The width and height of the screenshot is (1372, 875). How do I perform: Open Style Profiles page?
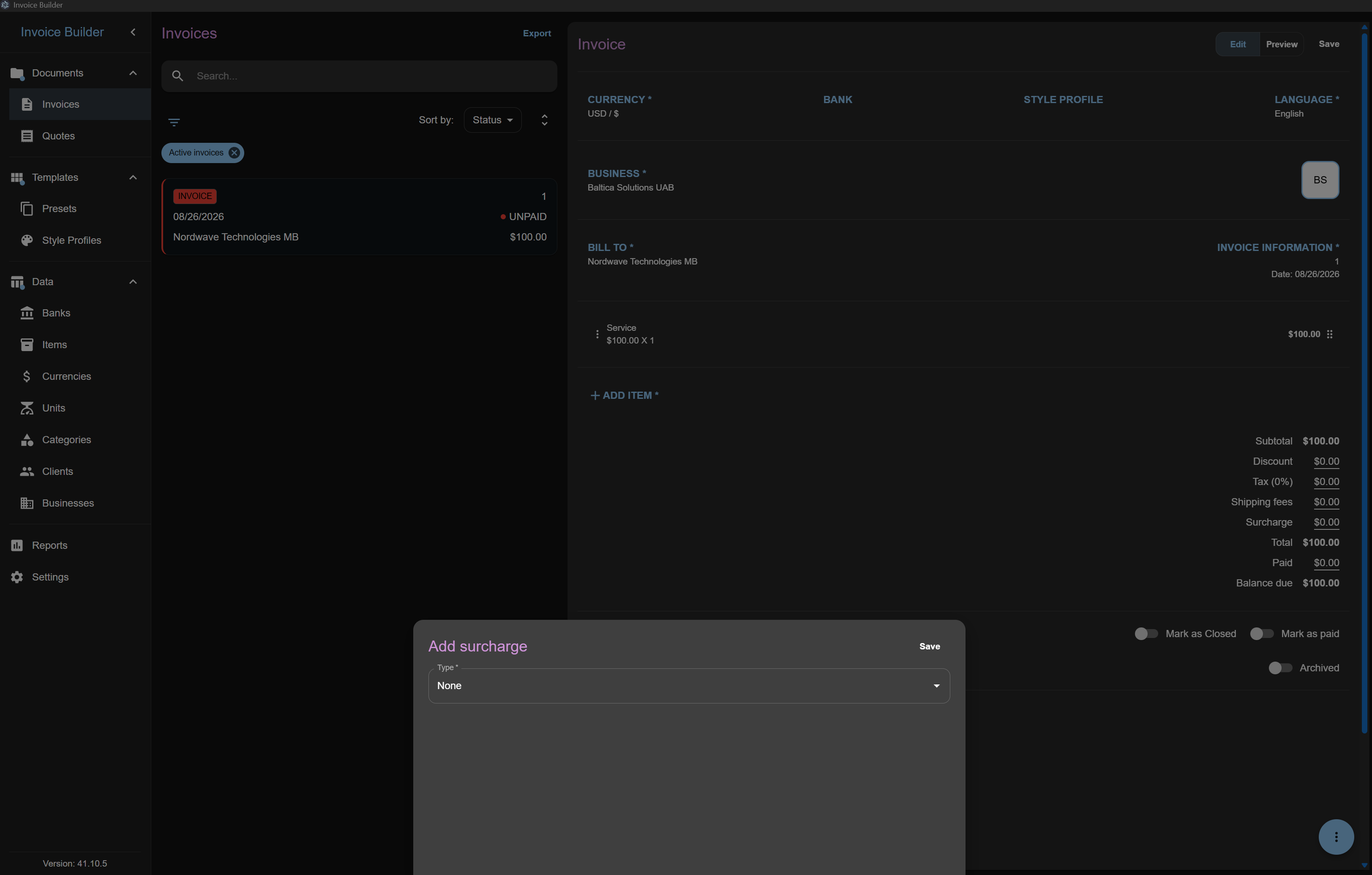point(80,240)
